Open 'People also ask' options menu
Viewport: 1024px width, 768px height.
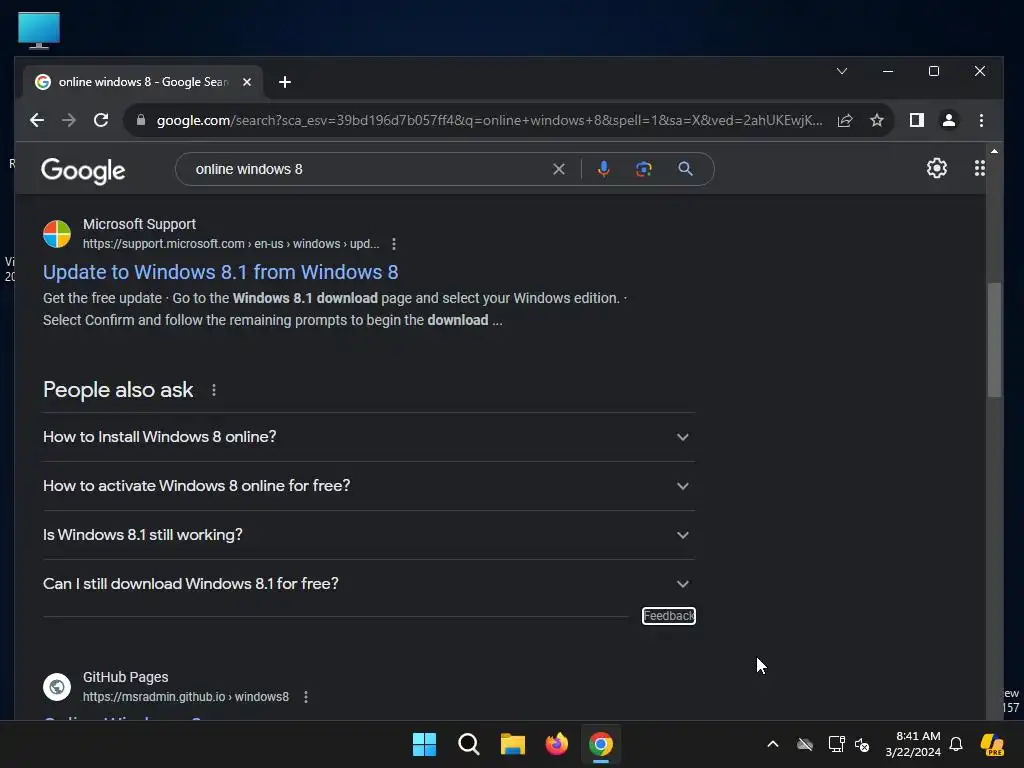point(214,391)
